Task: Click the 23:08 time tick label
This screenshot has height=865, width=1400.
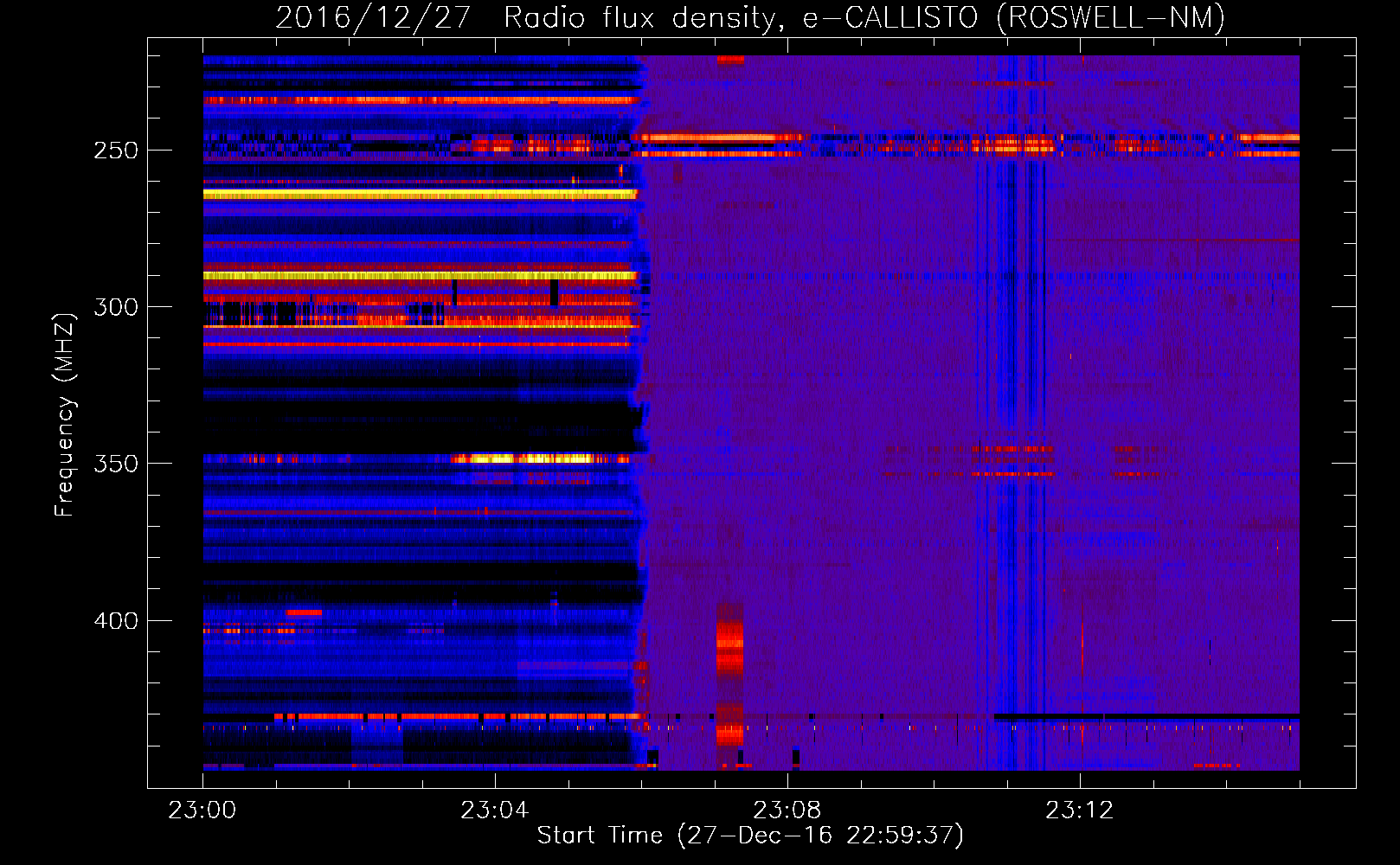Action: click(787, 811)
